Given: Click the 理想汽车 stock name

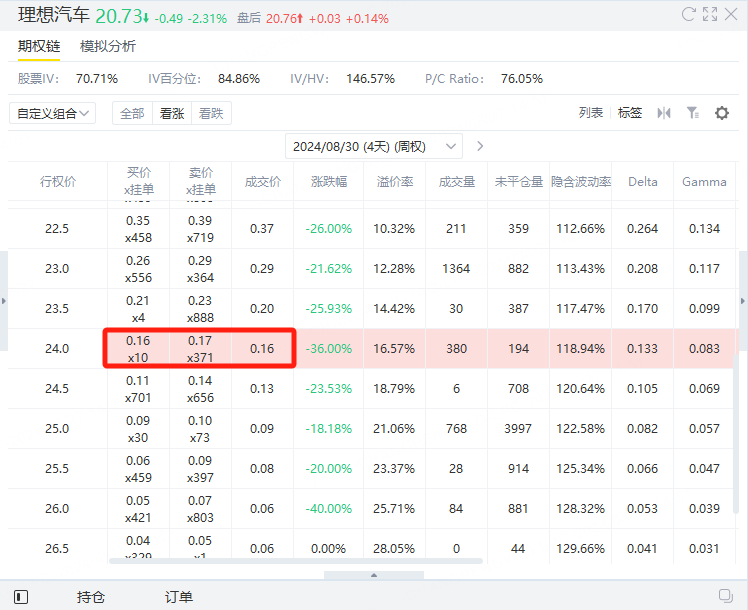Looking at the screenshot, I should (54, 15).
